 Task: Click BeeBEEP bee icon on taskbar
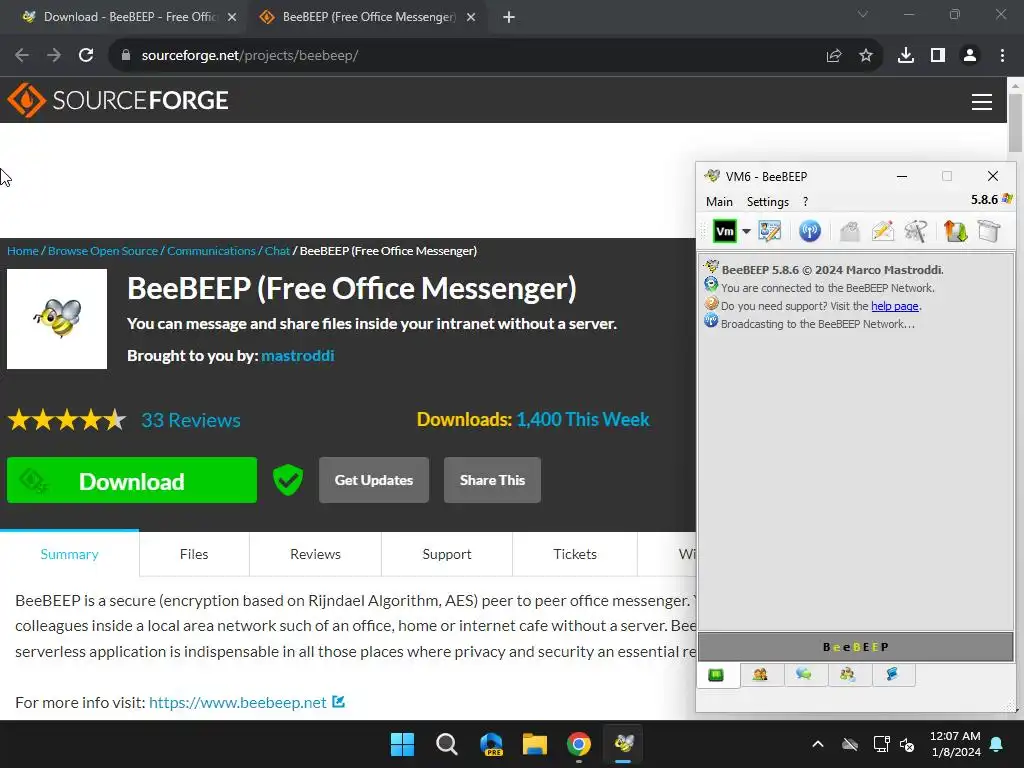[624, 743]
